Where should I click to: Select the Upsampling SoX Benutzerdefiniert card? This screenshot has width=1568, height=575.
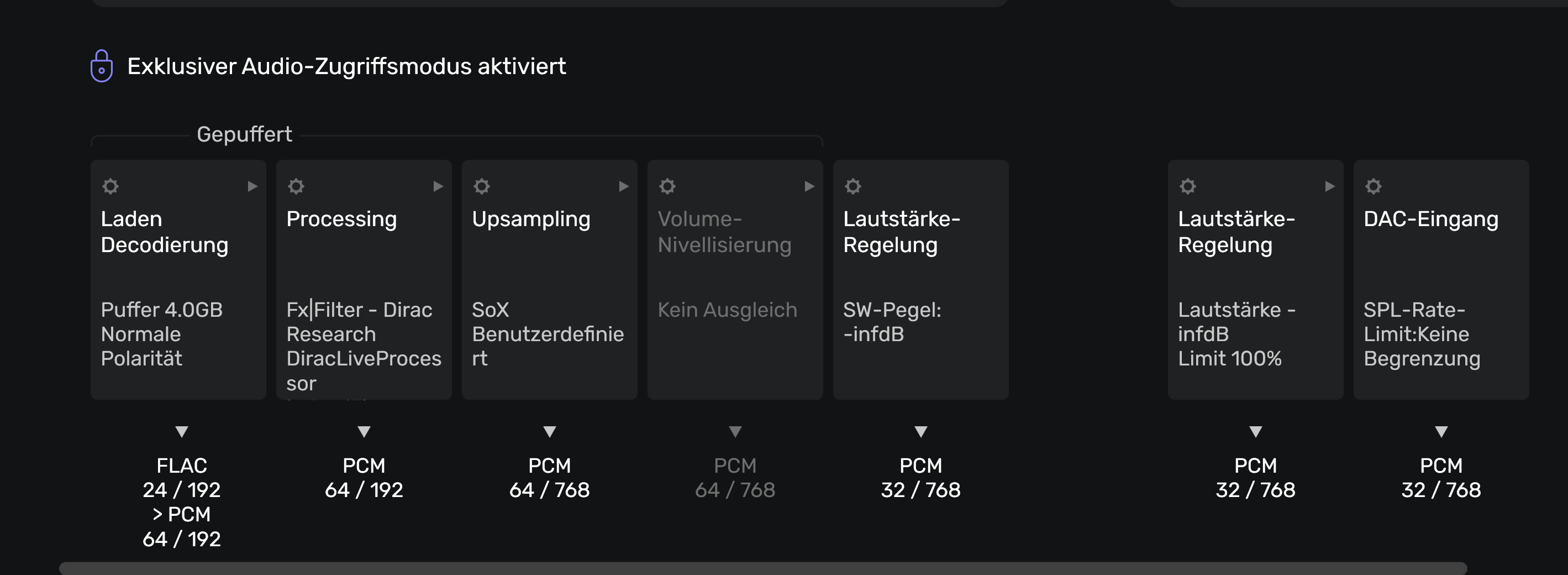pyautogui.click(x=549, y=280)
